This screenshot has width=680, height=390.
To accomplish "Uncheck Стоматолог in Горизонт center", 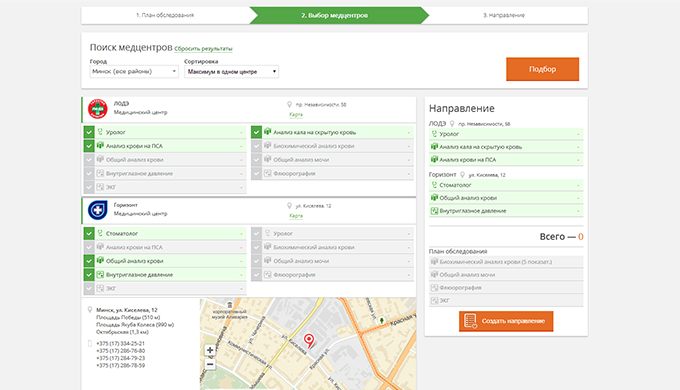I will click(x=89, y=233).
